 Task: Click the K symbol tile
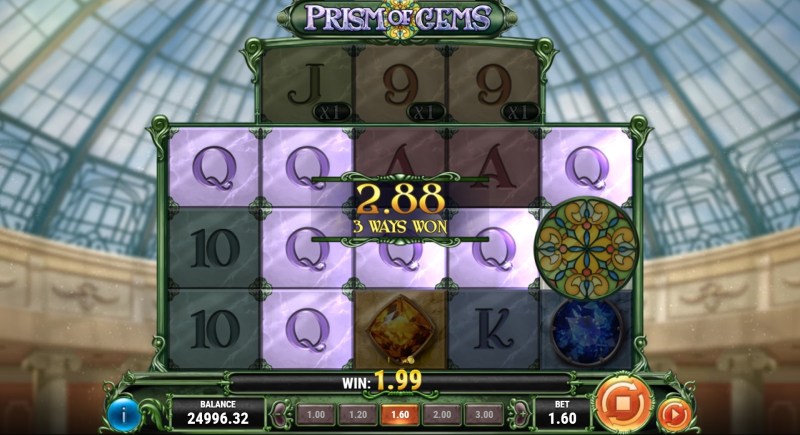tap(493, 329)
